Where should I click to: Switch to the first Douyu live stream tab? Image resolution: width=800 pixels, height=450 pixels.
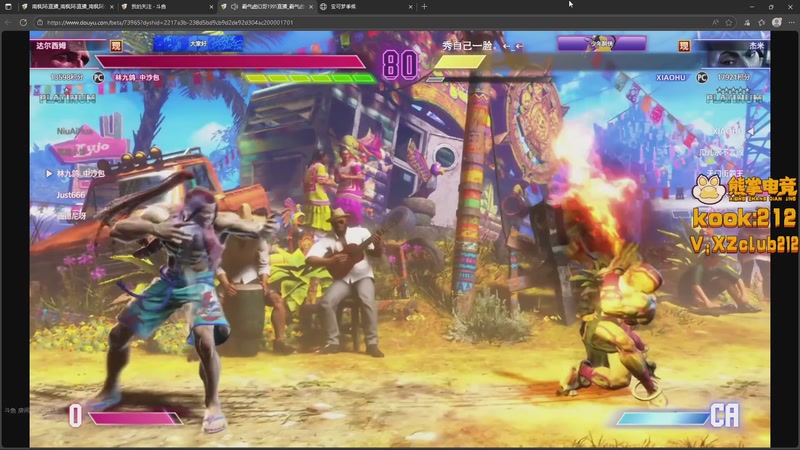[68, 7]
